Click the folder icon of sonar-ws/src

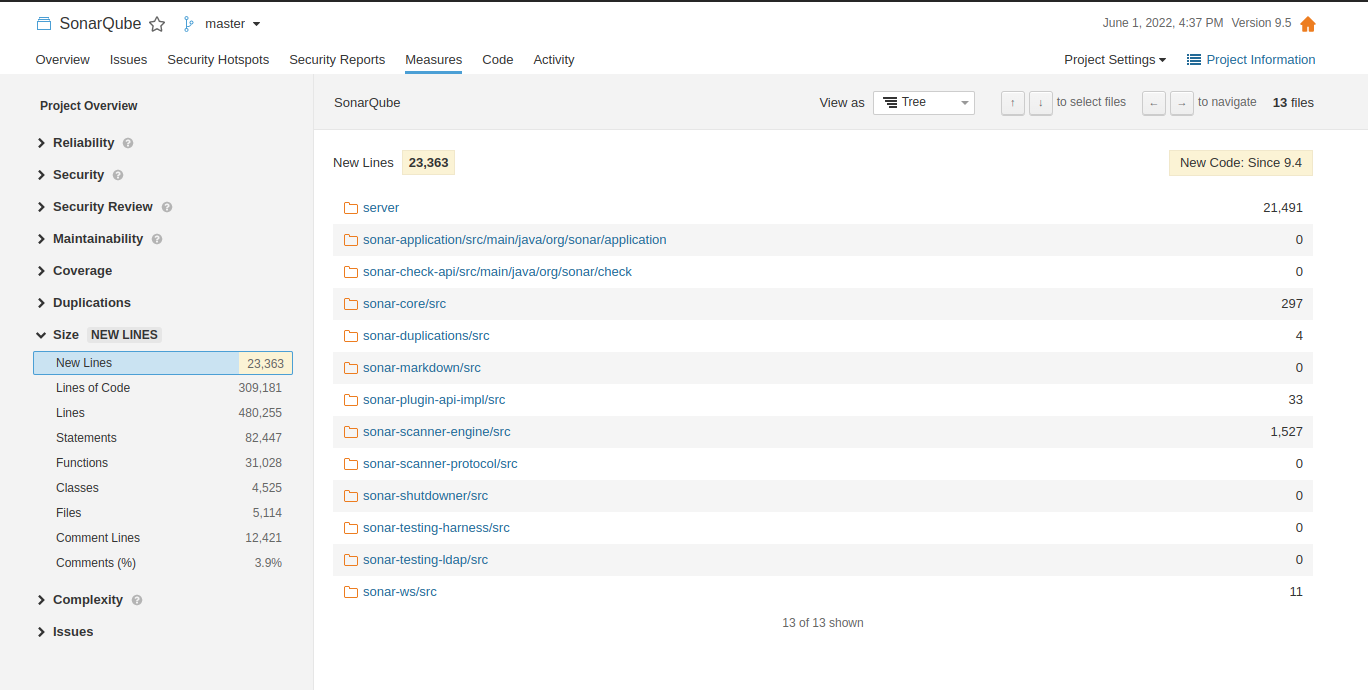click(x=351, y=592)
